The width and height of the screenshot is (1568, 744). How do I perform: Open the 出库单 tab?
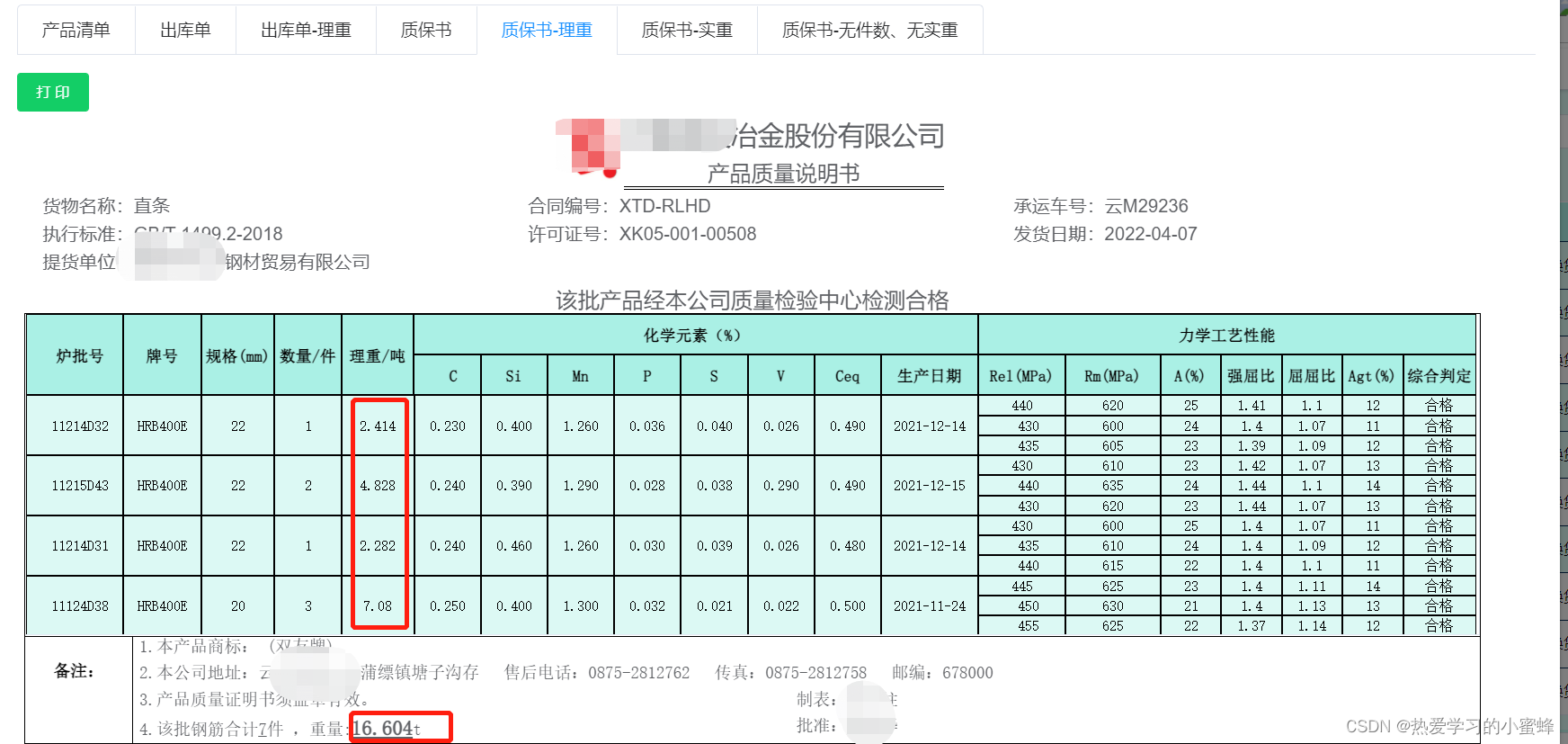tap(185, 30)
